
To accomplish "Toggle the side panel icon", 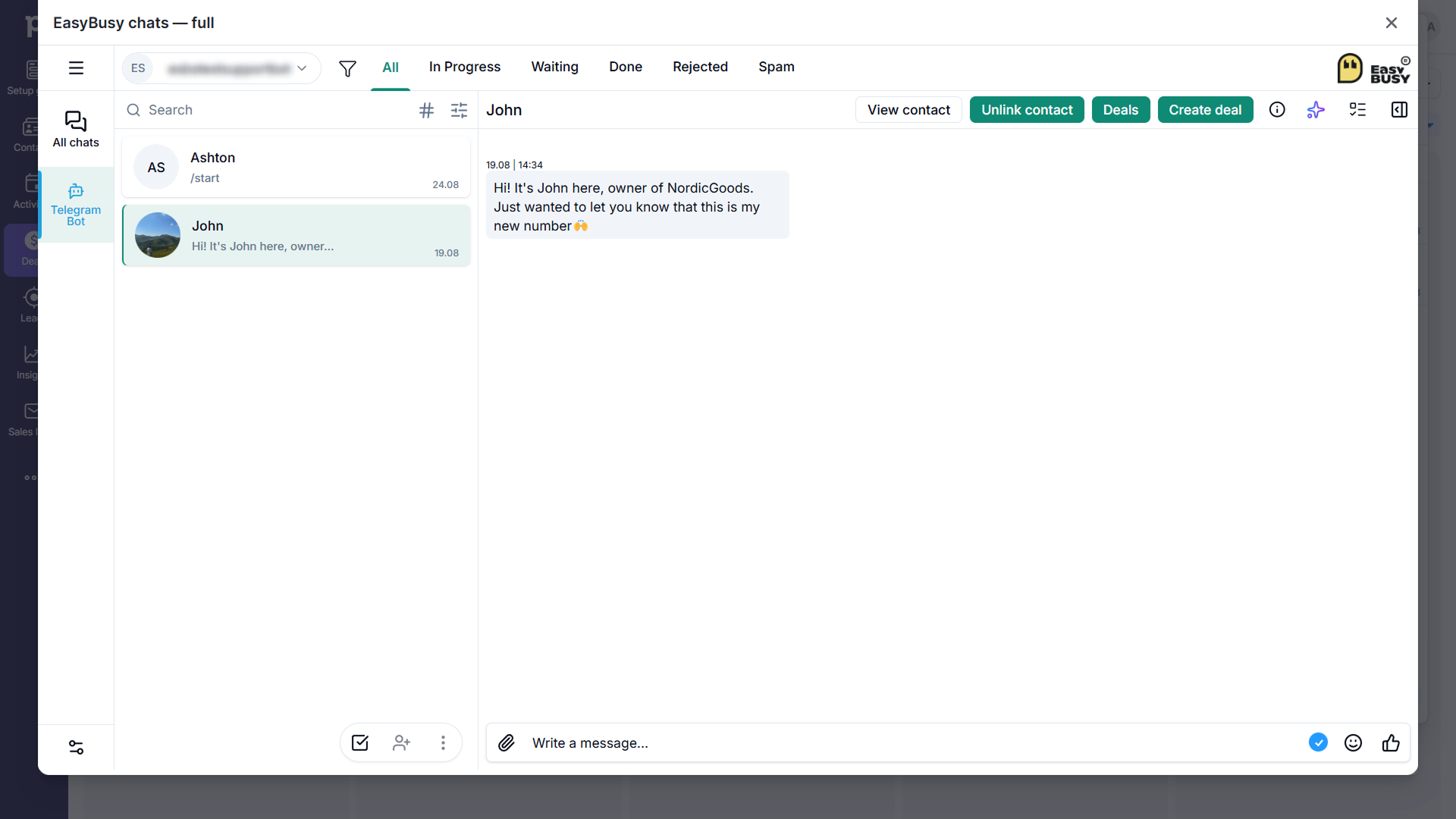I will (x=1399, y=110).
